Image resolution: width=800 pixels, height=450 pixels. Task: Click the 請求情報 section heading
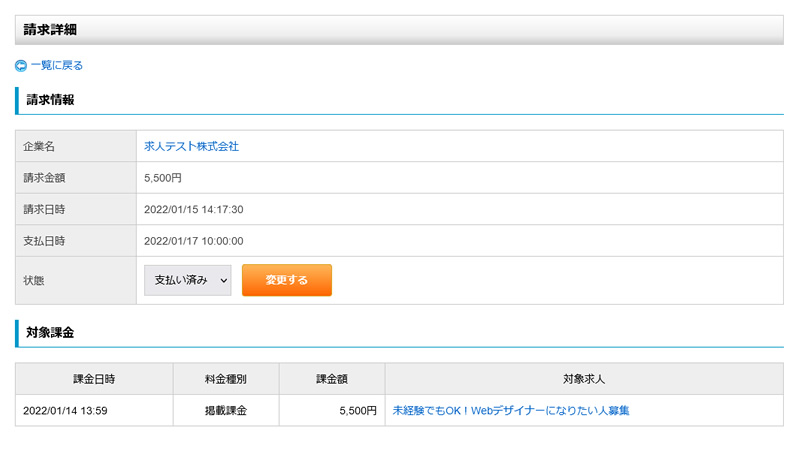[50, 100]
